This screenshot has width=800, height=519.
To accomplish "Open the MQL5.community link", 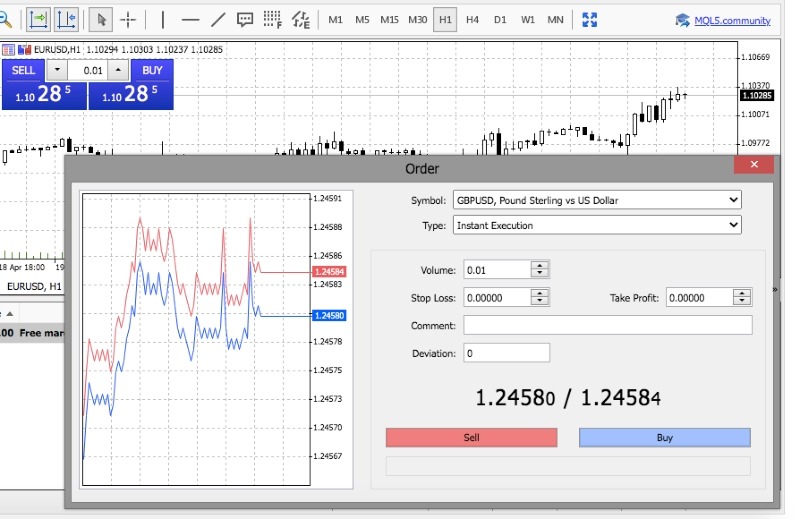I will [732, 20].
